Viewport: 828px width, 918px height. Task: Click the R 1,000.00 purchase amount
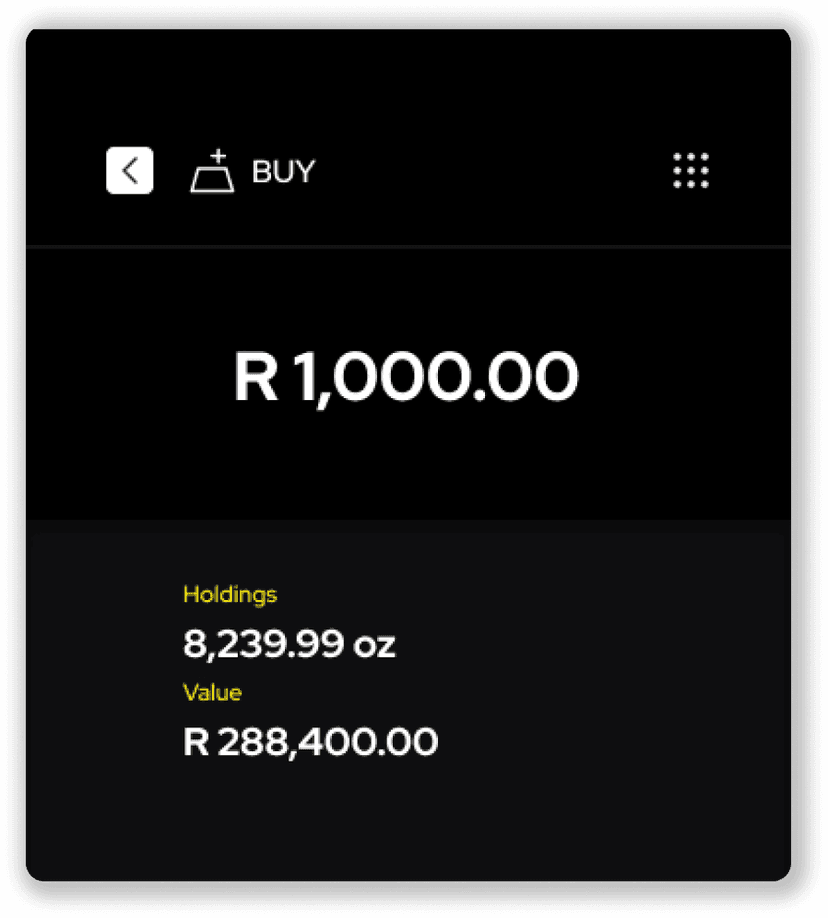(x=406, y=377)
